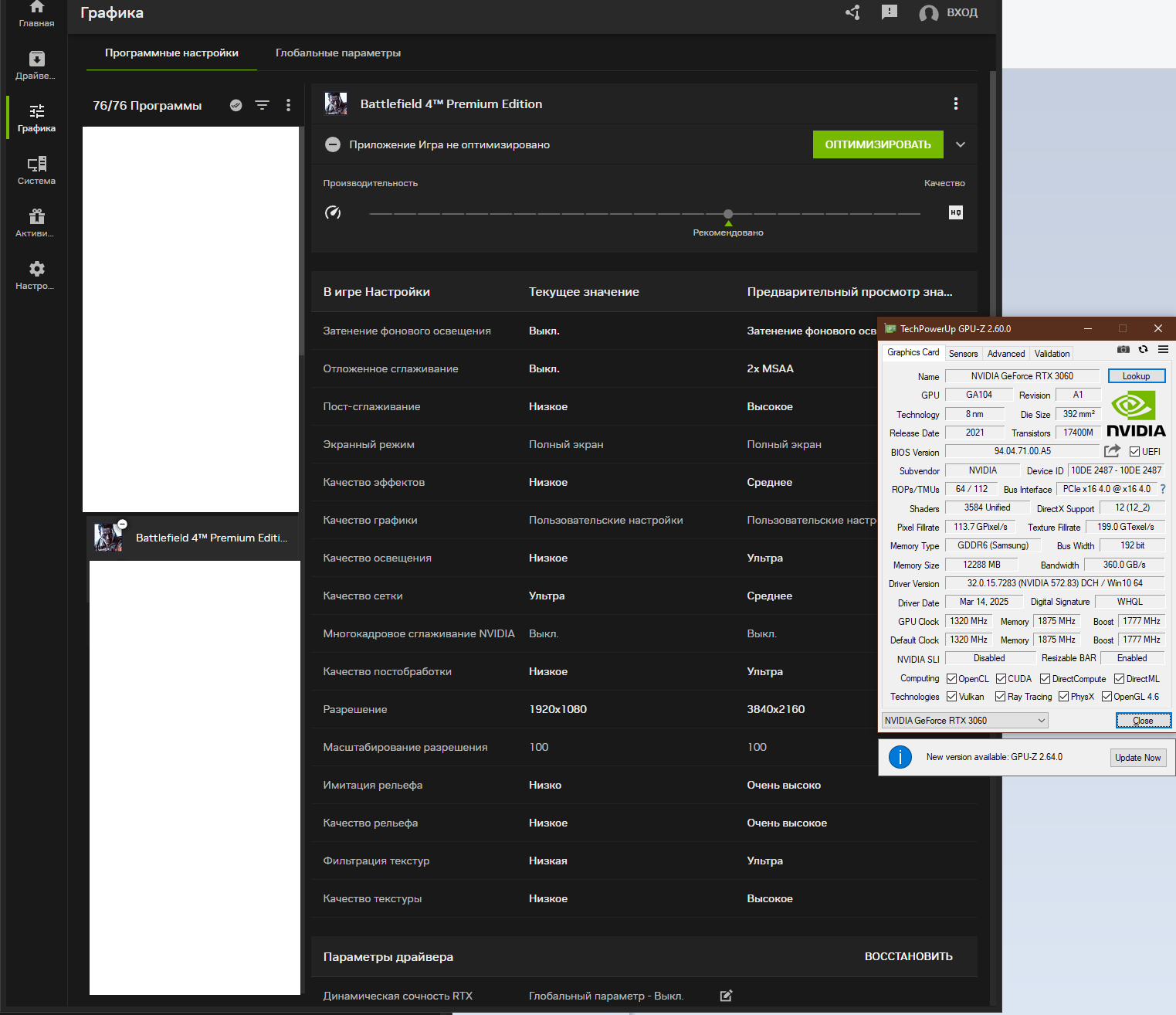Click the ВХОД sign-in link

pyautogui.click(x=962, y=12)
